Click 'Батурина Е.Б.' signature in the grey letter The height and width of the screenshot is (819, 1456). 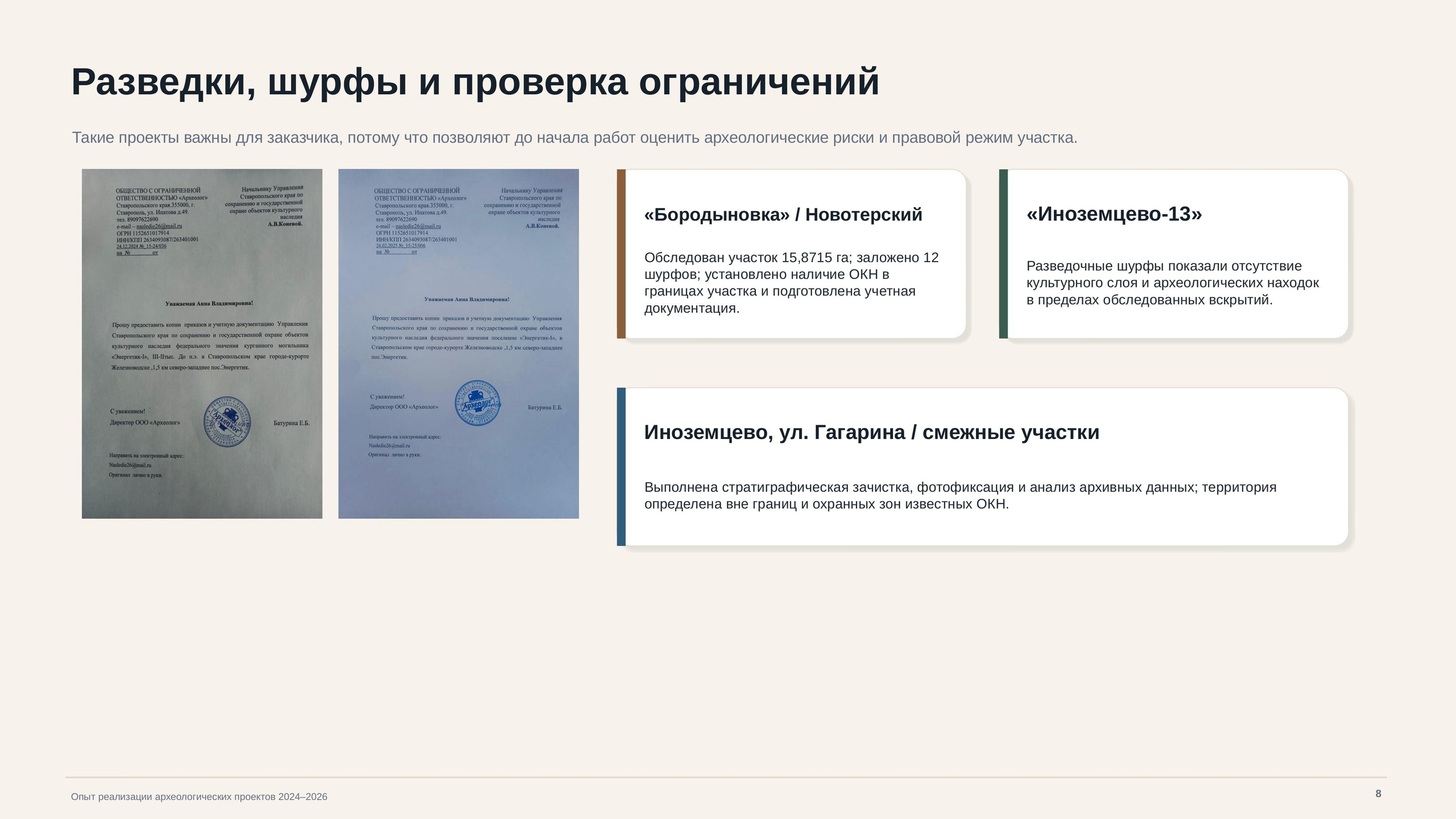(292, 423)
